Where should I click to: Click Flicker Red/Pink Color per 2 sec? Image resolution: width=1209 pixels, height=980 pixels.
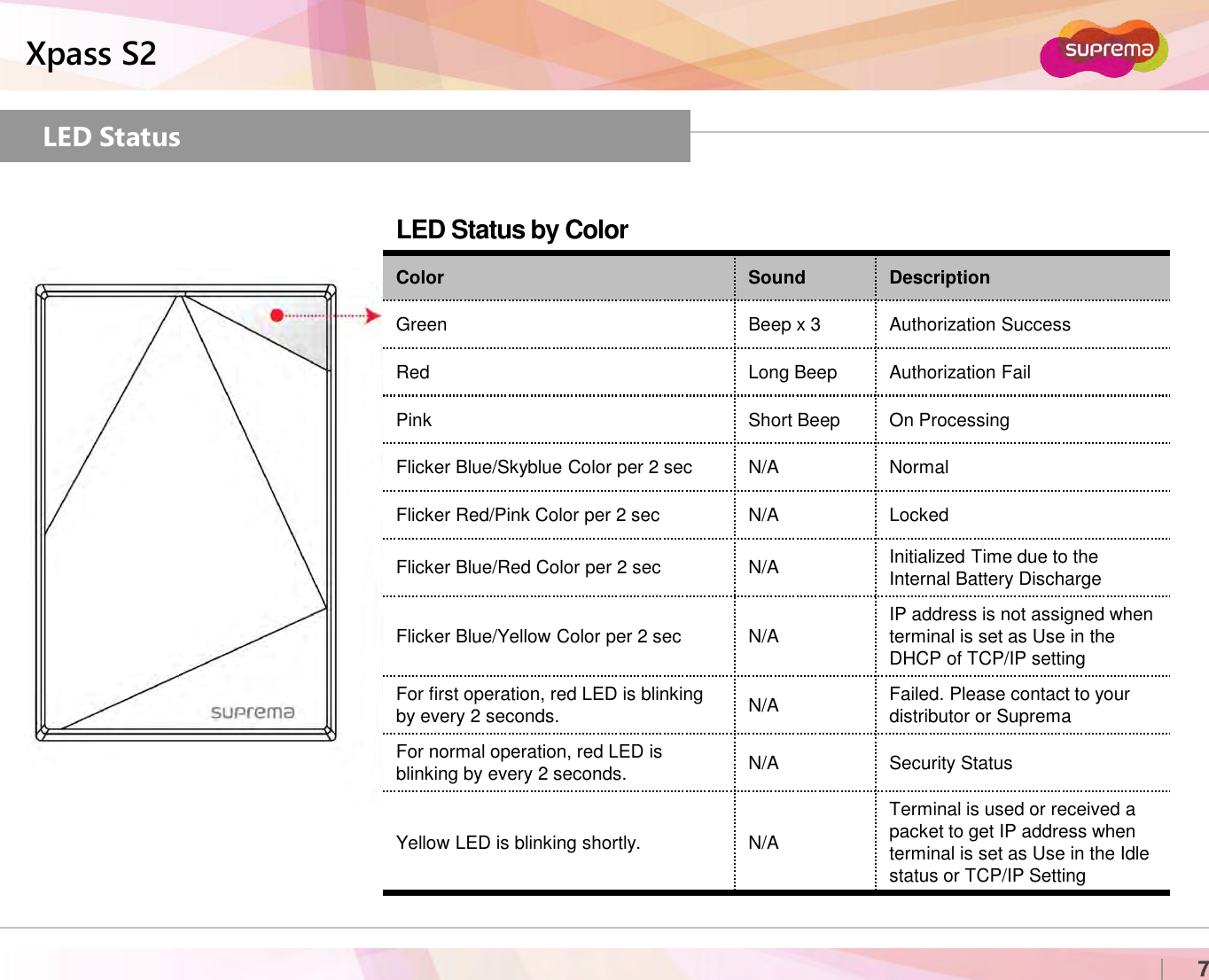528,515
